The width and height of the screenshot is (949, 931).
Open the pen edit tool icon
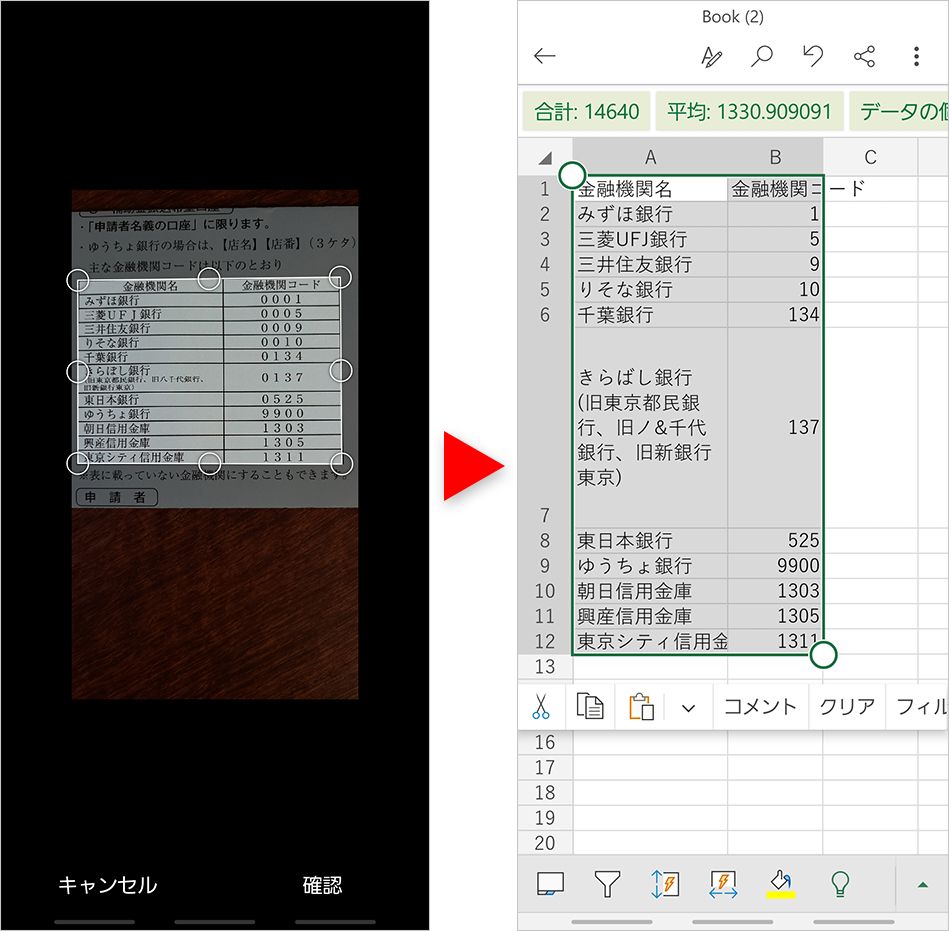pos(711,56)
